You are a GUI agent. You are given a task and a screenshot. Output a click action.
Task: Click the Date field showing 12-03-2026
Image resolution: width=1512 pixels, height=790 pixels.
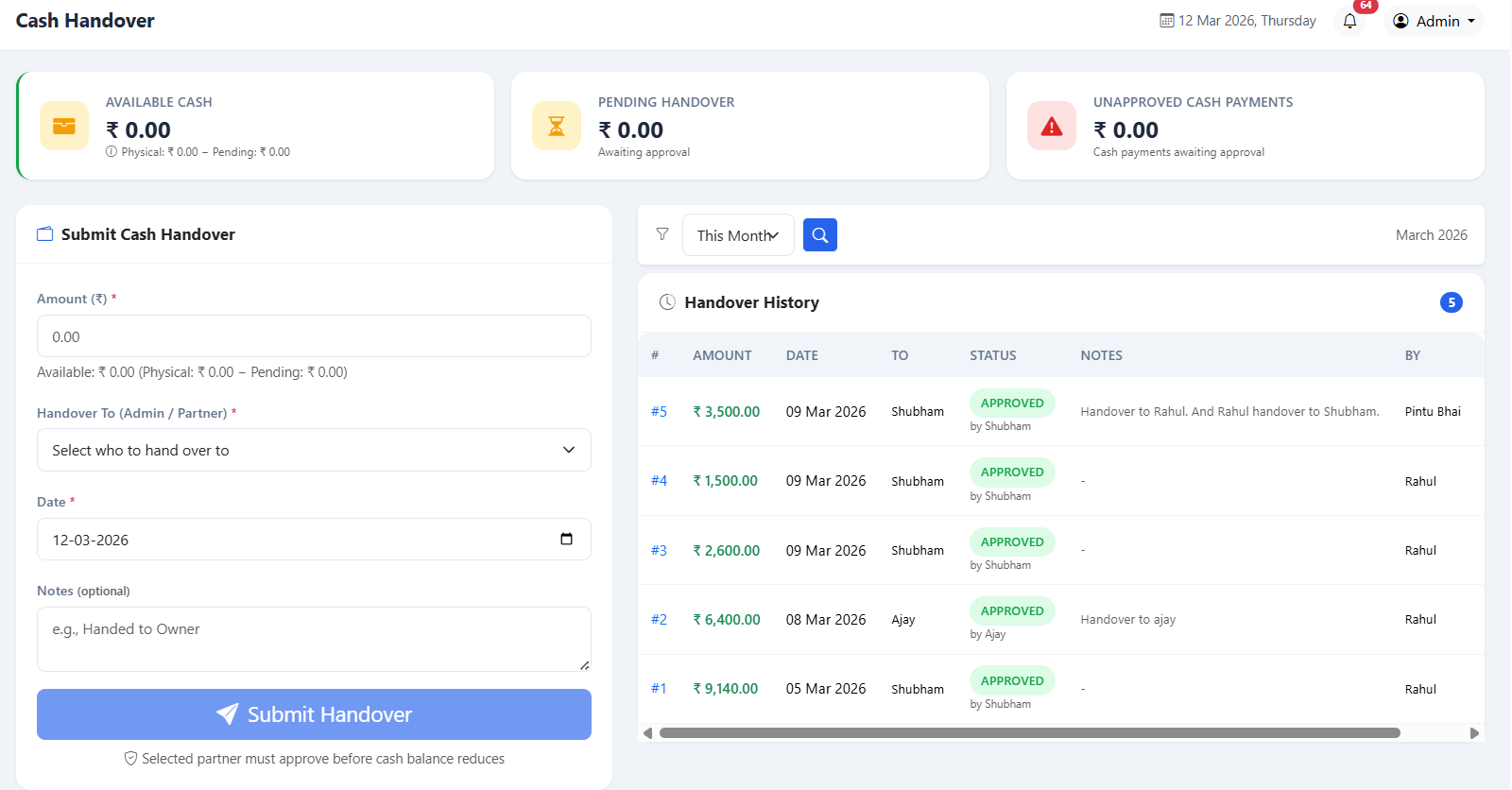point(314,540)
